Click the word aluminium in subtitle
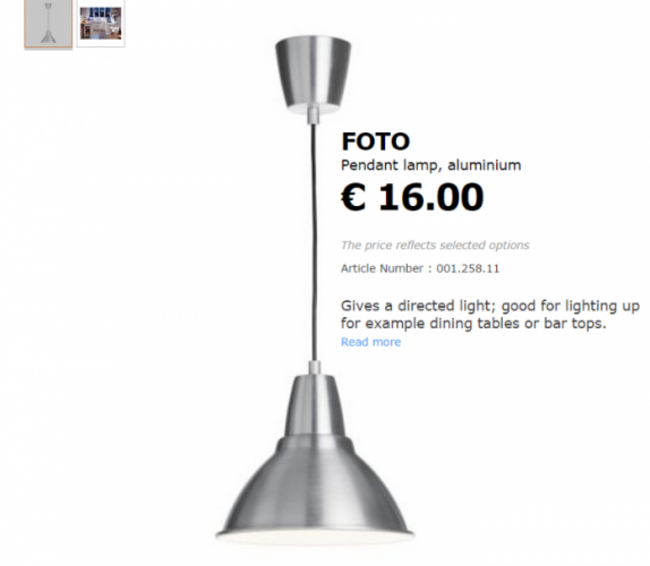 (x=484, y=165)
